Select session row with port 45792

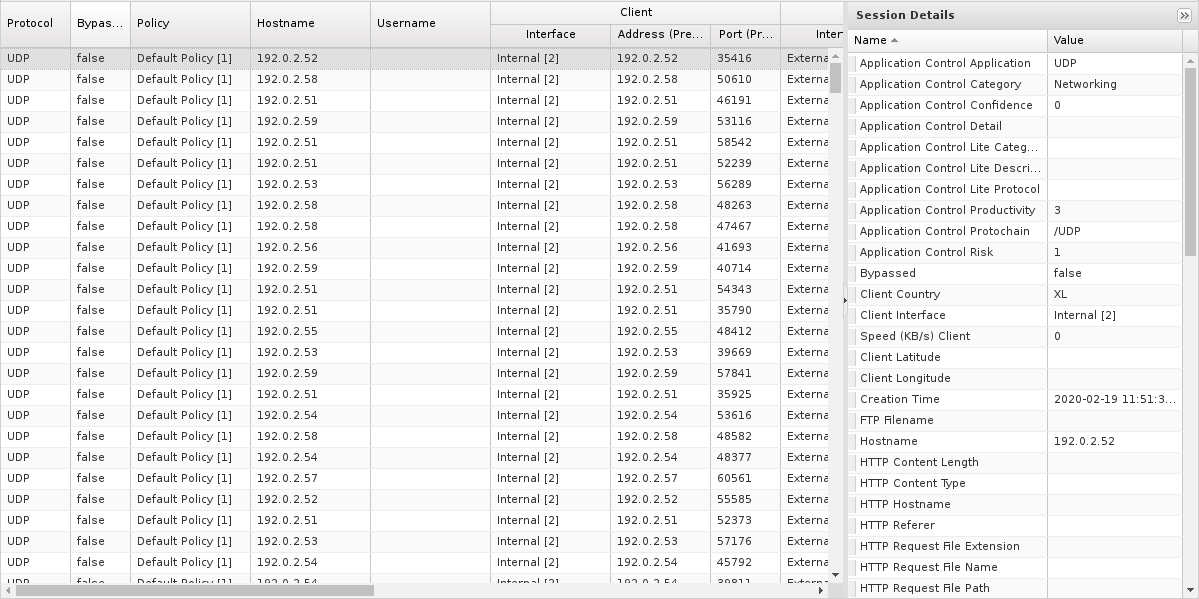click(414, 563)
